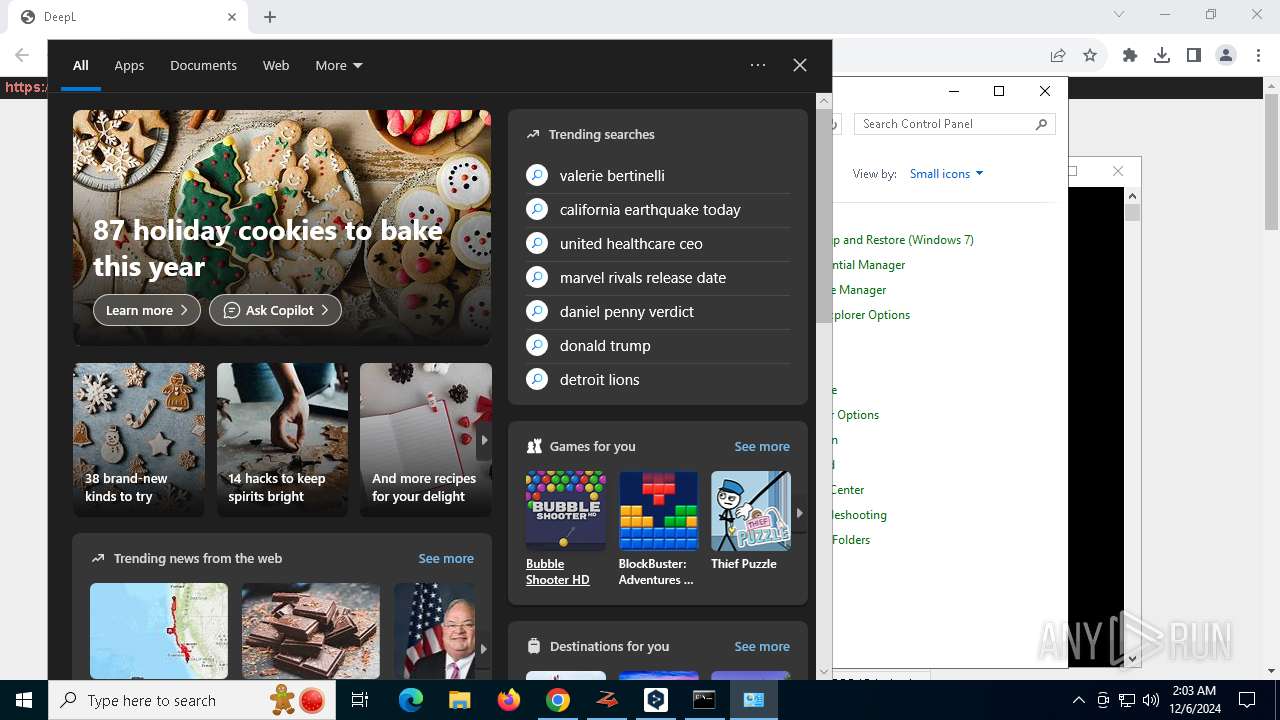Switch to the Apps search tab
This screenshot has width=1280, height=720.
point(129,65)
